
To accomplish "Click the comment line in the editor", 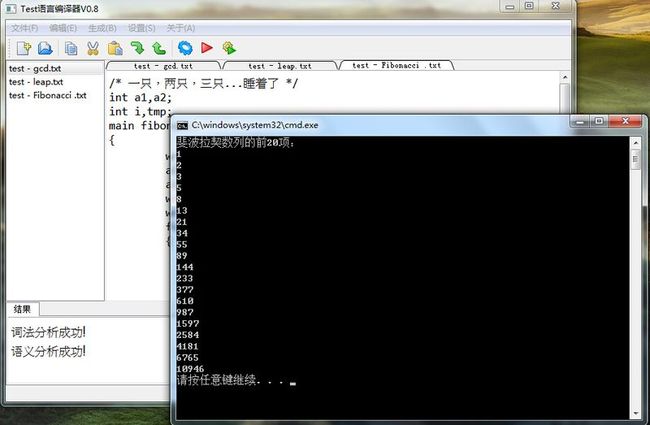I will [203, 83].
